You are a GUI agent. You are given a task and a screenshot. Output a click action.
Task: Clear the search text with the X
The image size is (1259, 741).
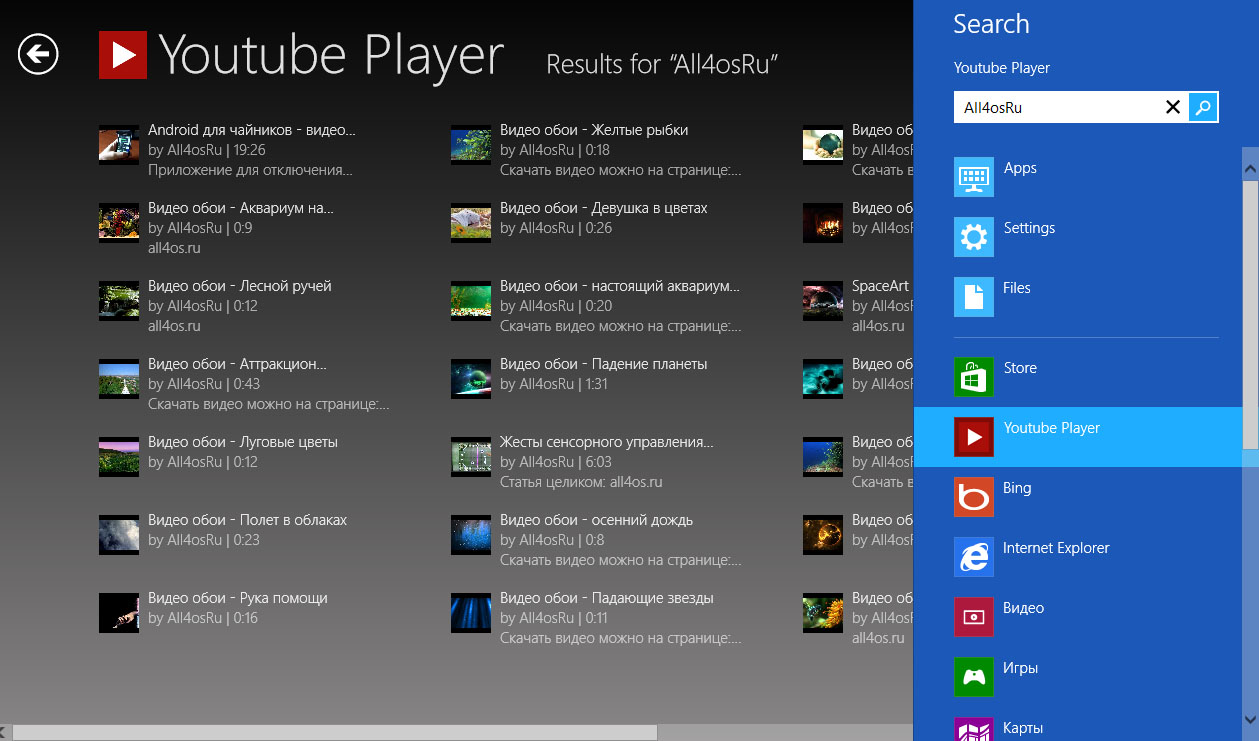(x=1173, y=107)
